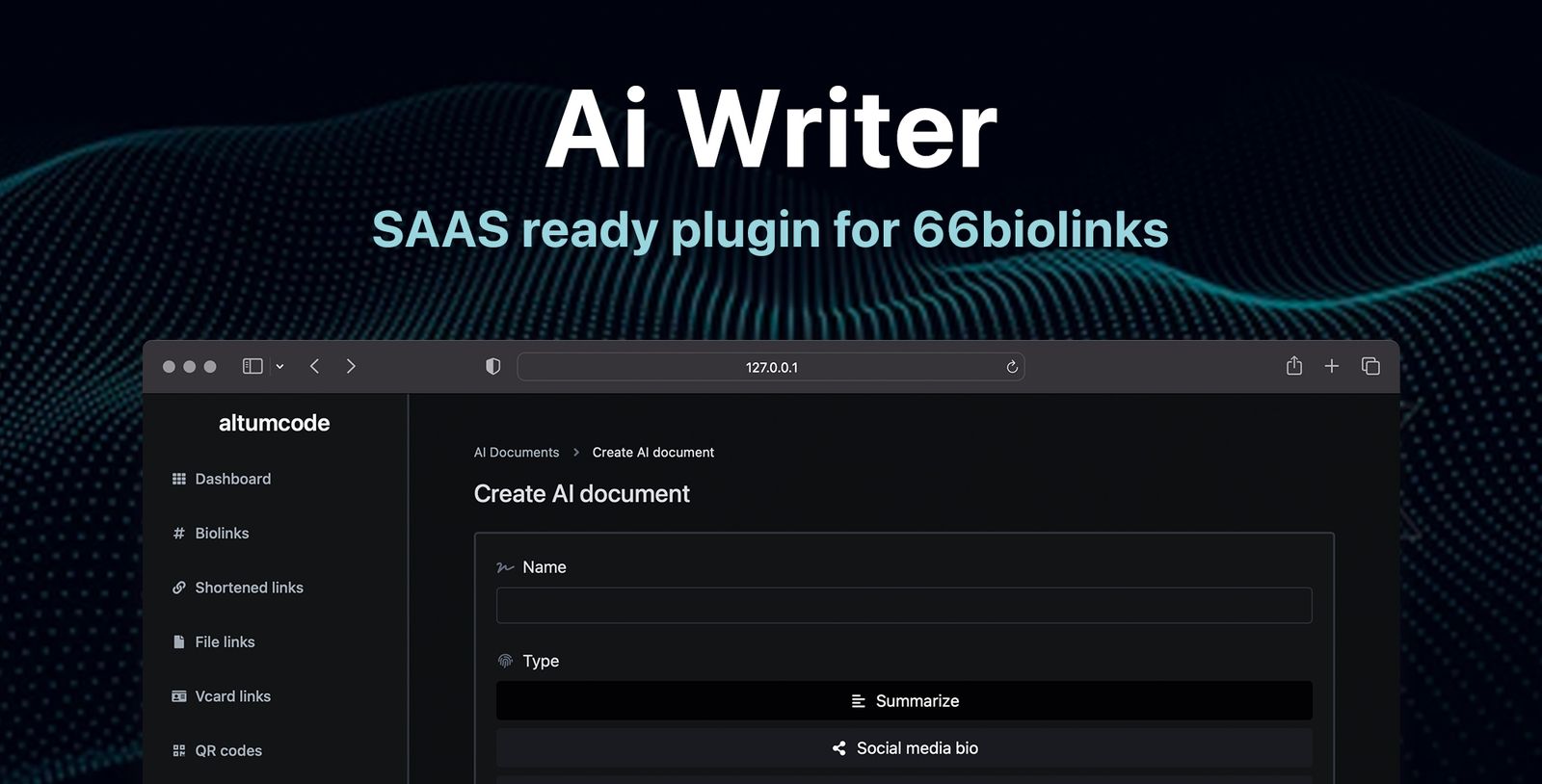Open Vcard links in the sidebar
1542x784 pixels.
pyautogui.click(x=232, y=696)
